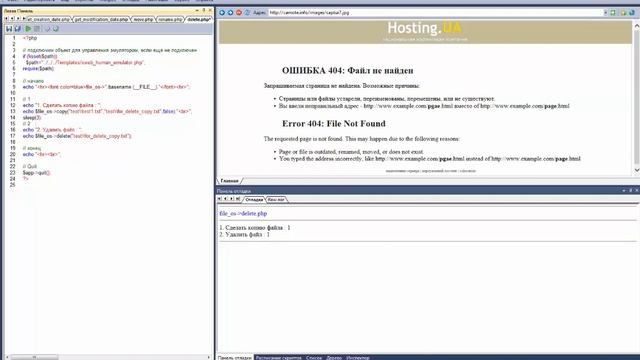
Task: Click browser page vertical scrollbar up arrow
Action: (x=636, y=26)
